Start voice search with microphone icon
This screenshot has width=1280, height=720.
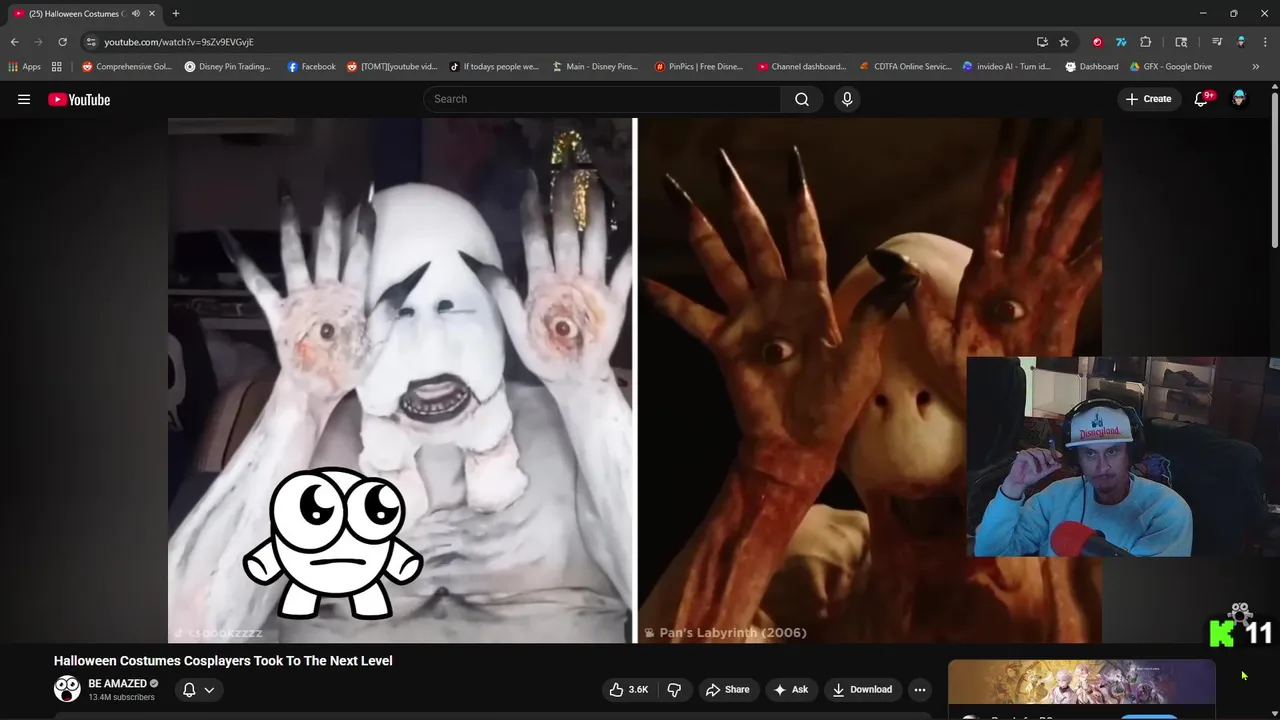847,99
